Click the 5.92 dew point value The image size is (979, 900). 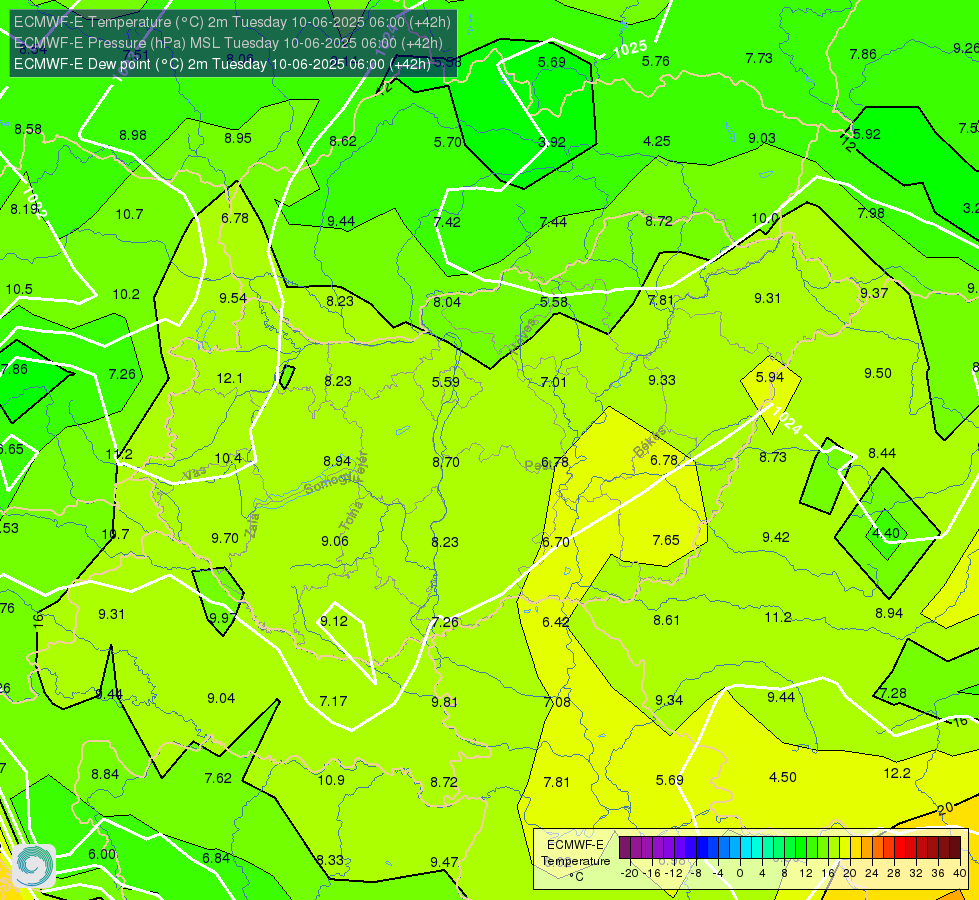tap(867, 134)
